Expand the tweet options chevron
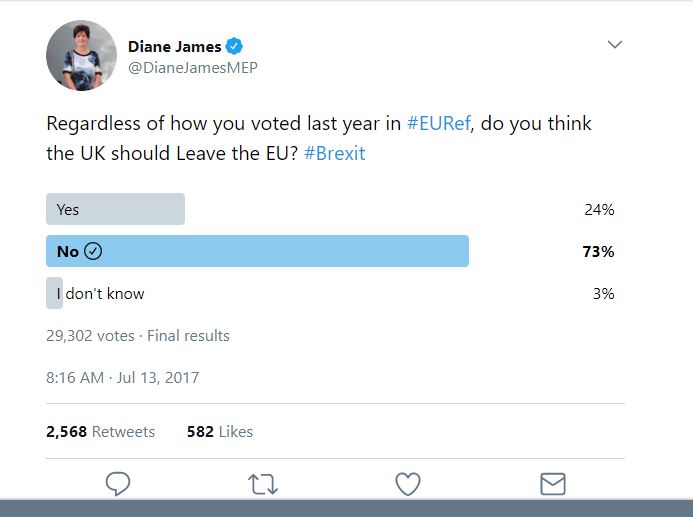This screenshot has height=517, width=693. click(615, 44)
